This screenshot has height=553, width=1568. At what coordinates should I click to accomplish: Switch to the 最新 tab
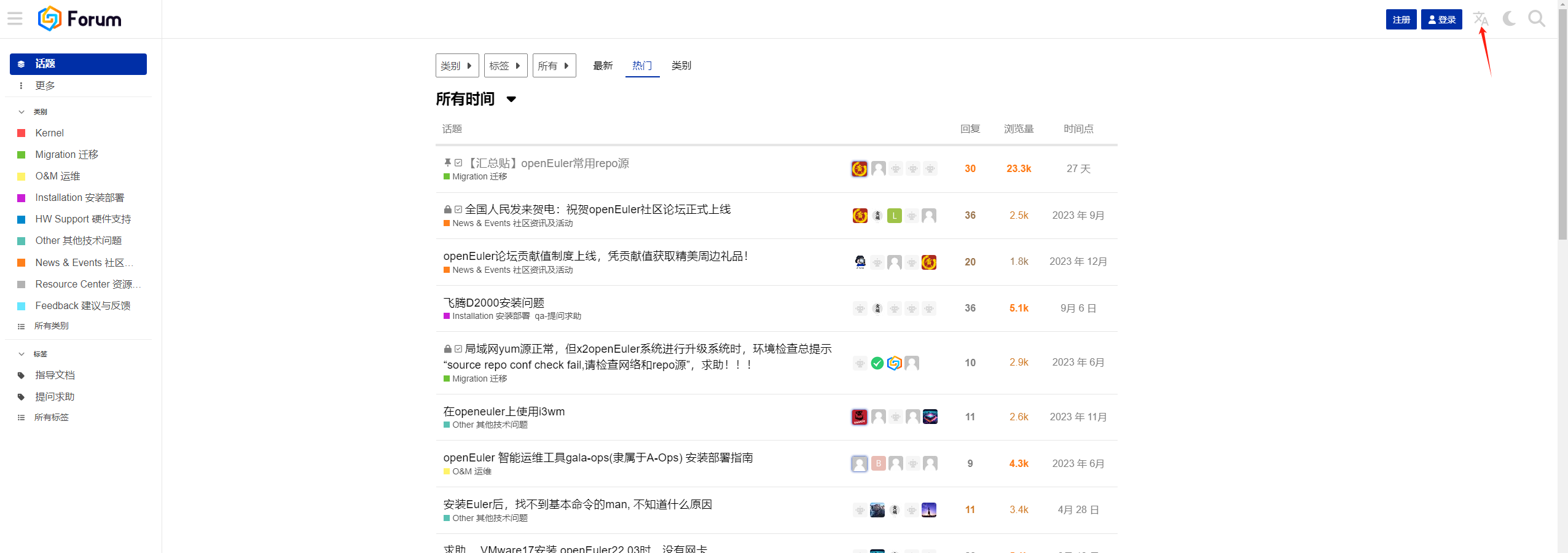[x=602, y=66]
